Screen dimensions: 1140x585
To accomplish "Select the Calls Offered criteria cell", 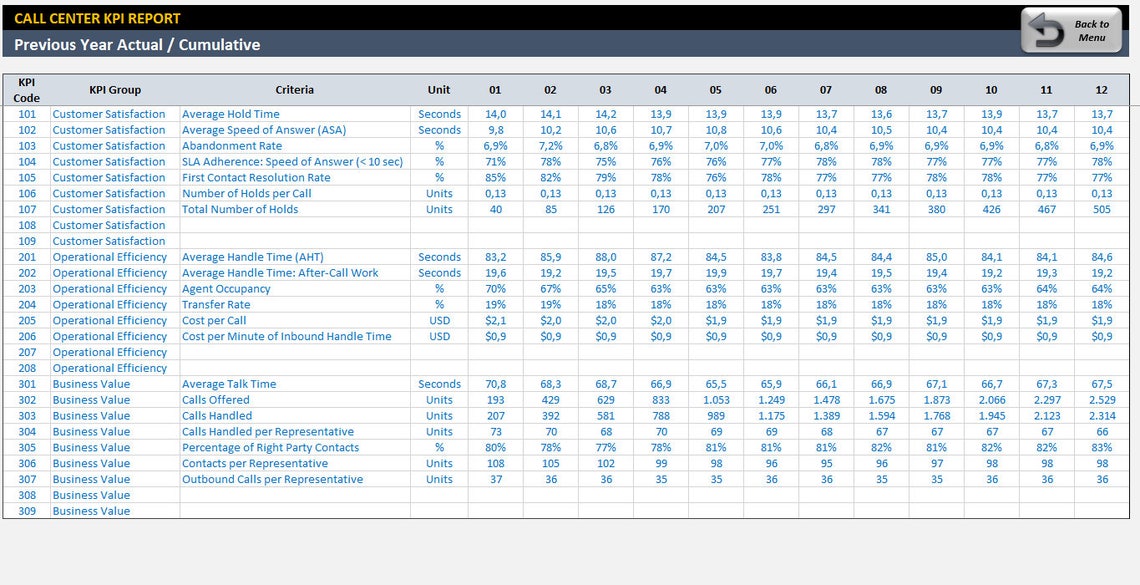I will (x=218, y=399).
